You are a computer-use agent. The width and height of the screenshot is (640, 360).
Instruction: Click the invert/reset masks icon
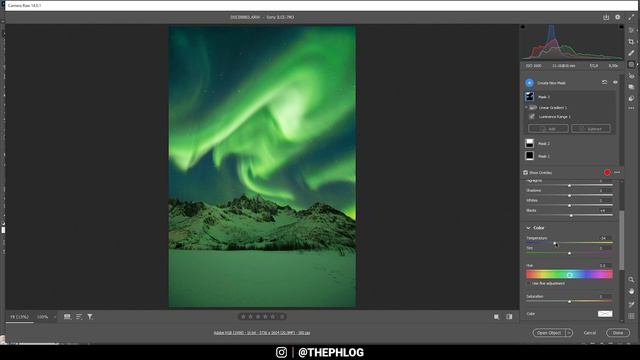click(x=604, y=82)
